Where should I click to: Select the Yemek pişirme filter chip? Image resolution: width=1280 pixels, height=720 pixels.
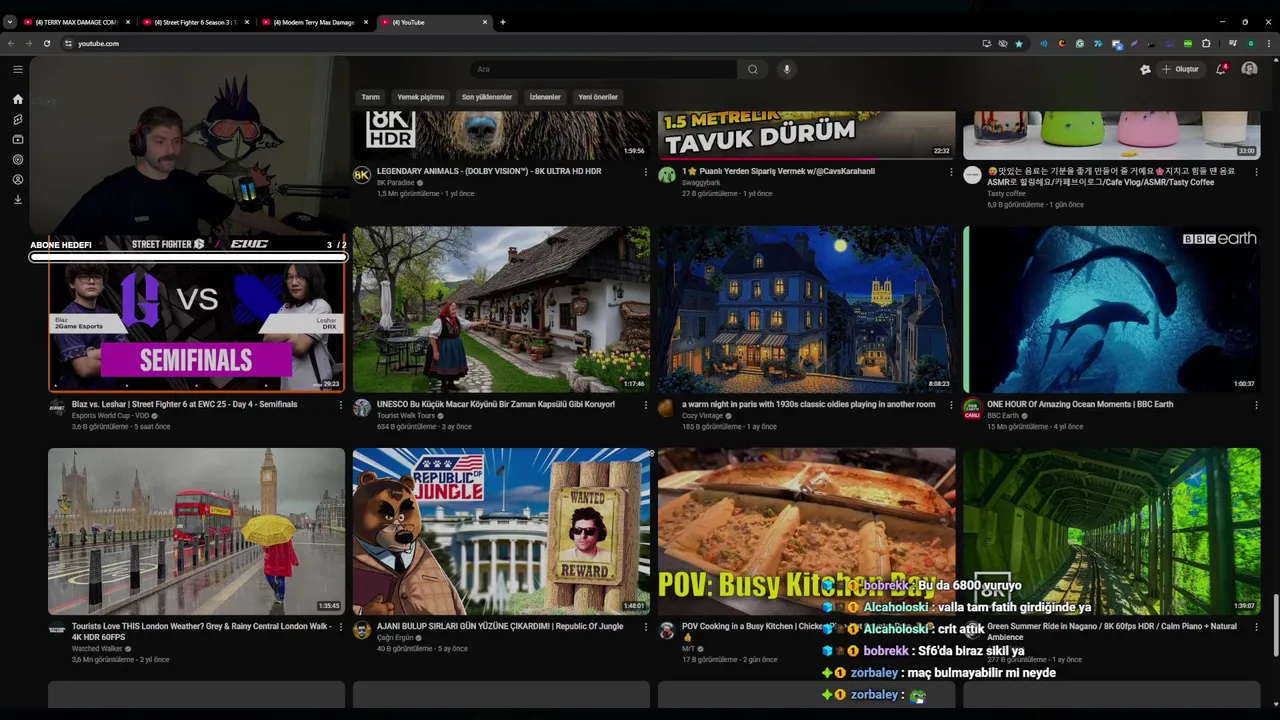point(420,97)
